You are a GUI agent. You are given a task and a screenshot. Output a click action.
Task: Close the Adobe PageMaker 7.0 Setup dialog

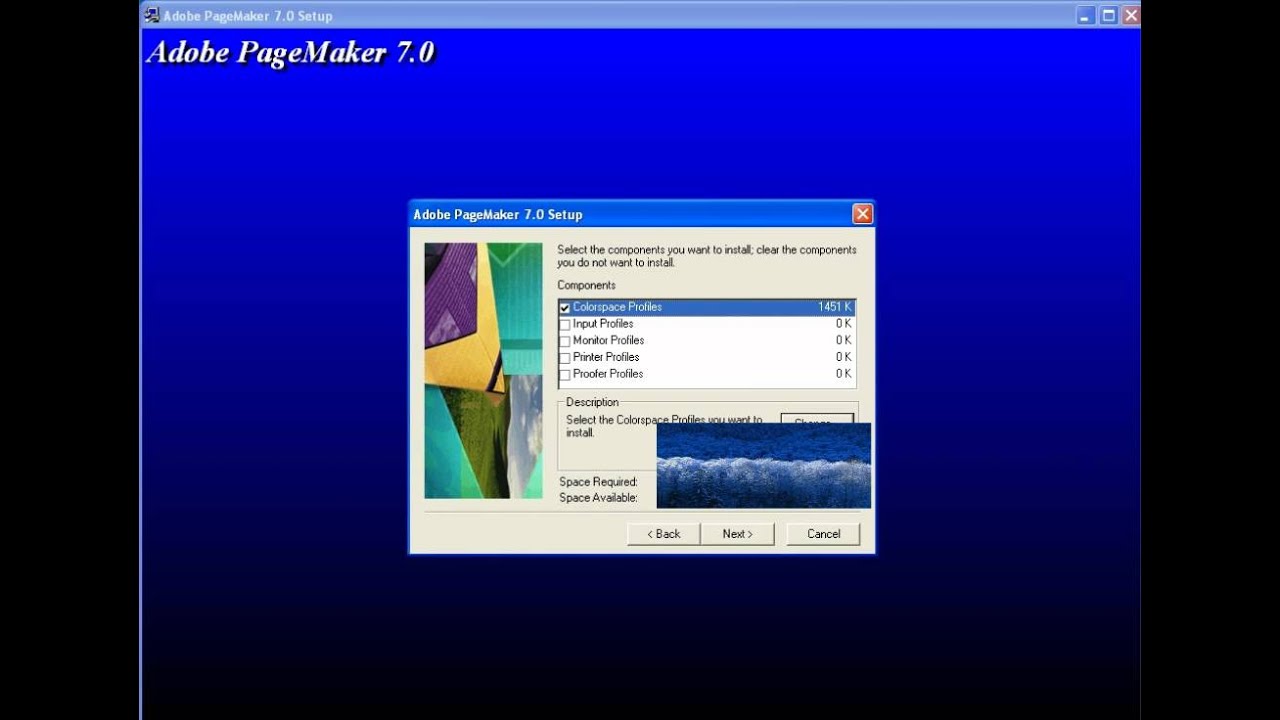863,214
